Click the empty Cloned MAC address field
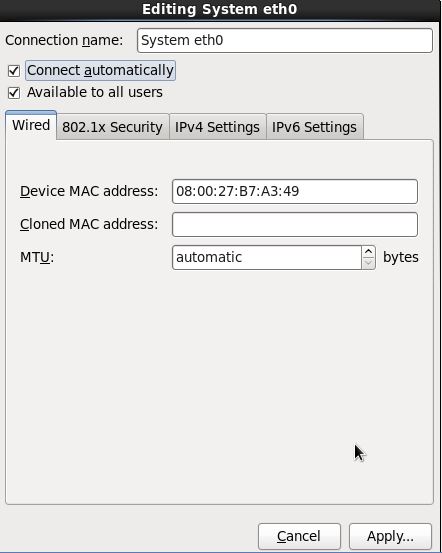 coord(295,224)
